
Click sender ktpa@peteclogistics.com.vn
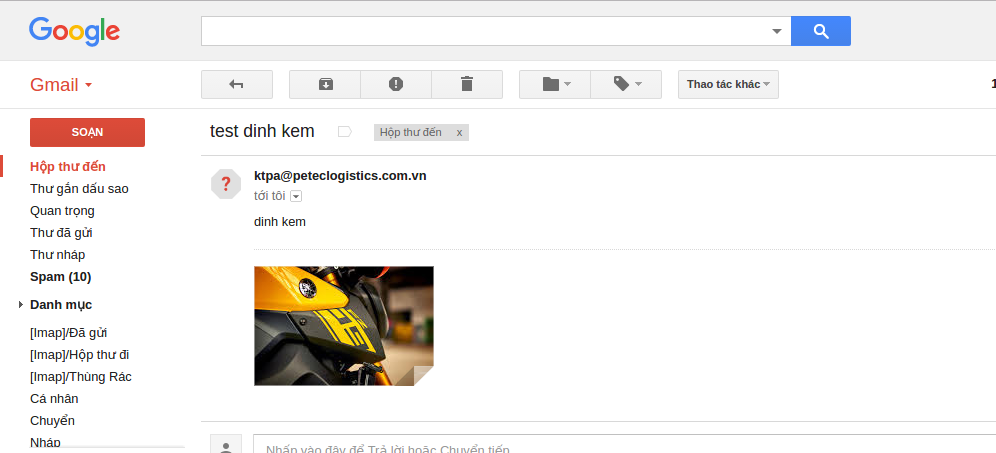pos(340,176)
